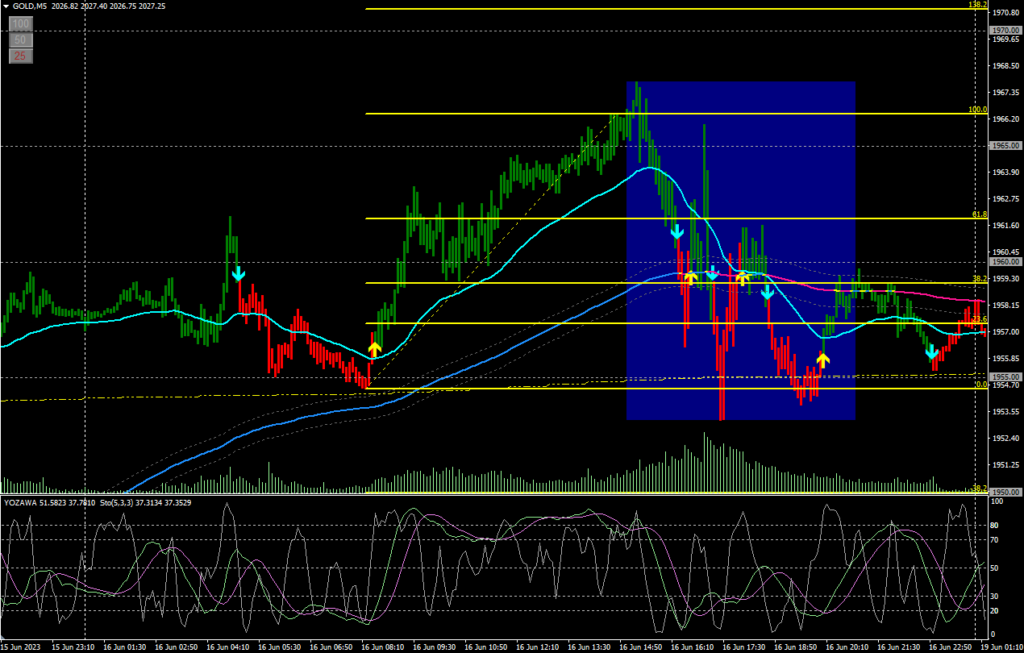This screenshot has width=1024, height=653.
Task: Click the highlighted 1970.00 price level tag
Action: [x=1006, y=31]
